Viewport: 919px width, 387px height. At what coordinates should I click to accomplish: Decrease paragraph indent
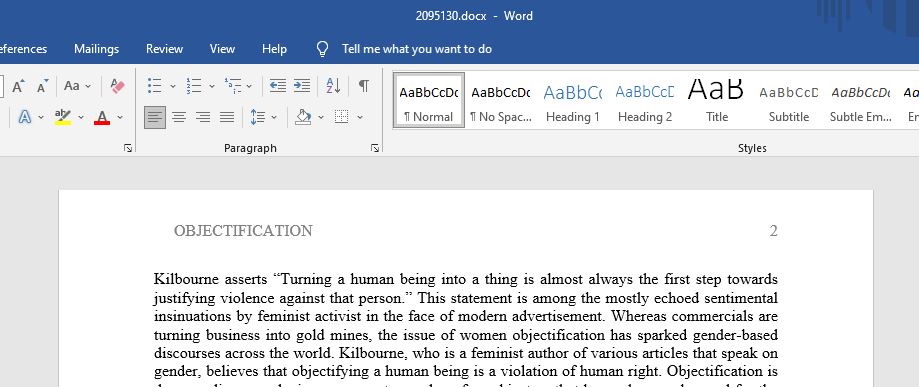point(278,86)
